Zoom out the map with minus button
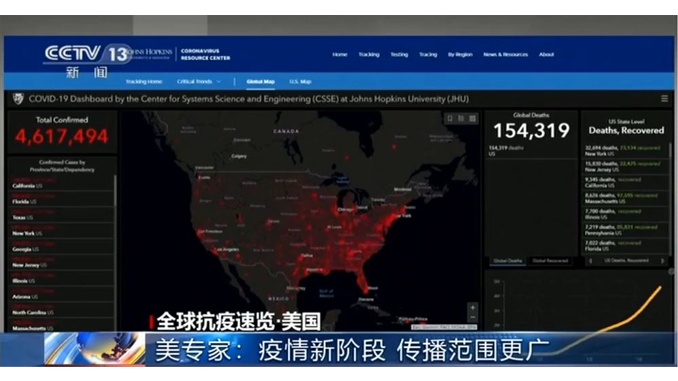This screenshot has height=381, width=678. 473,317
